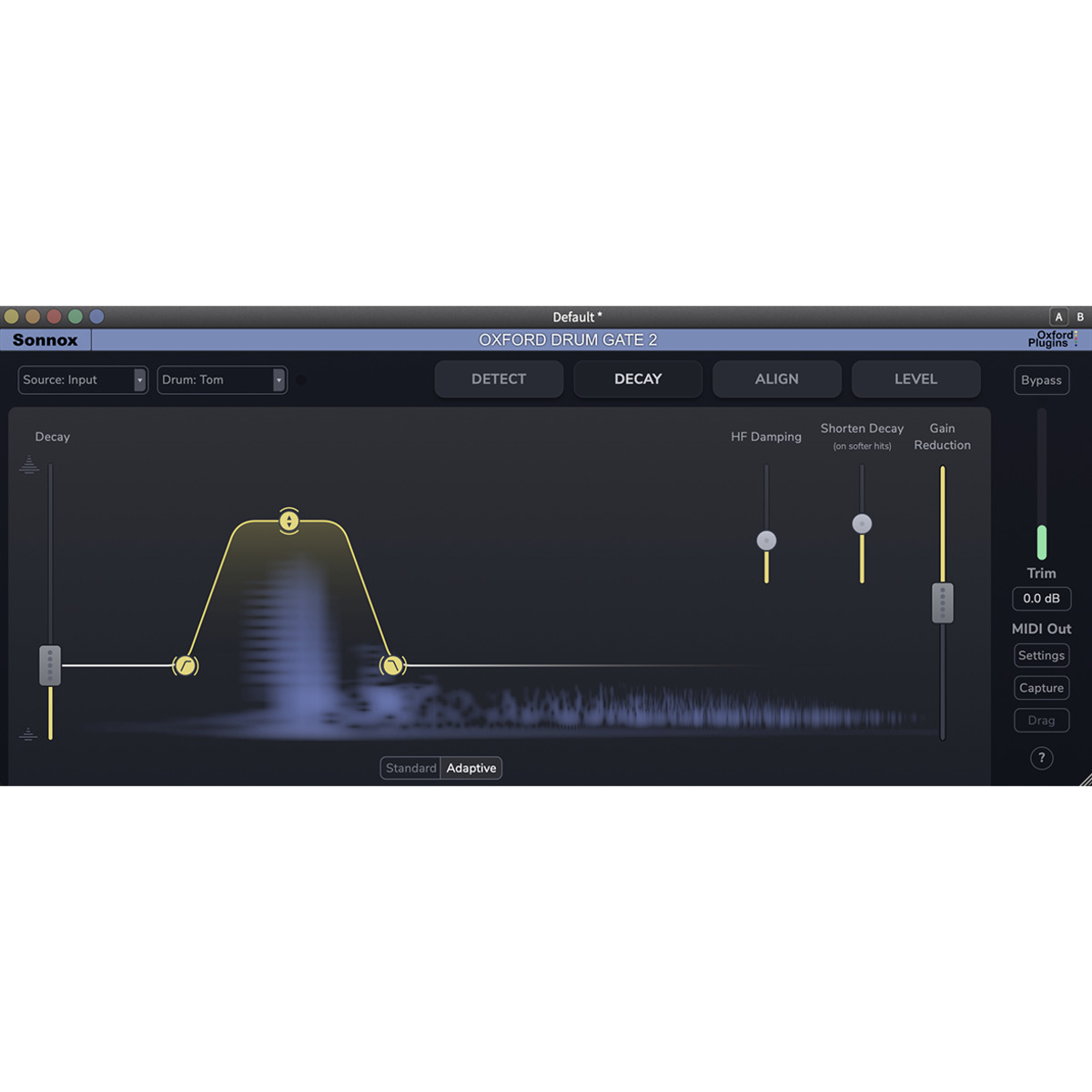Switch to Standard decay mode
This screenshot has height=1092, width=1092.
point(410,768)
